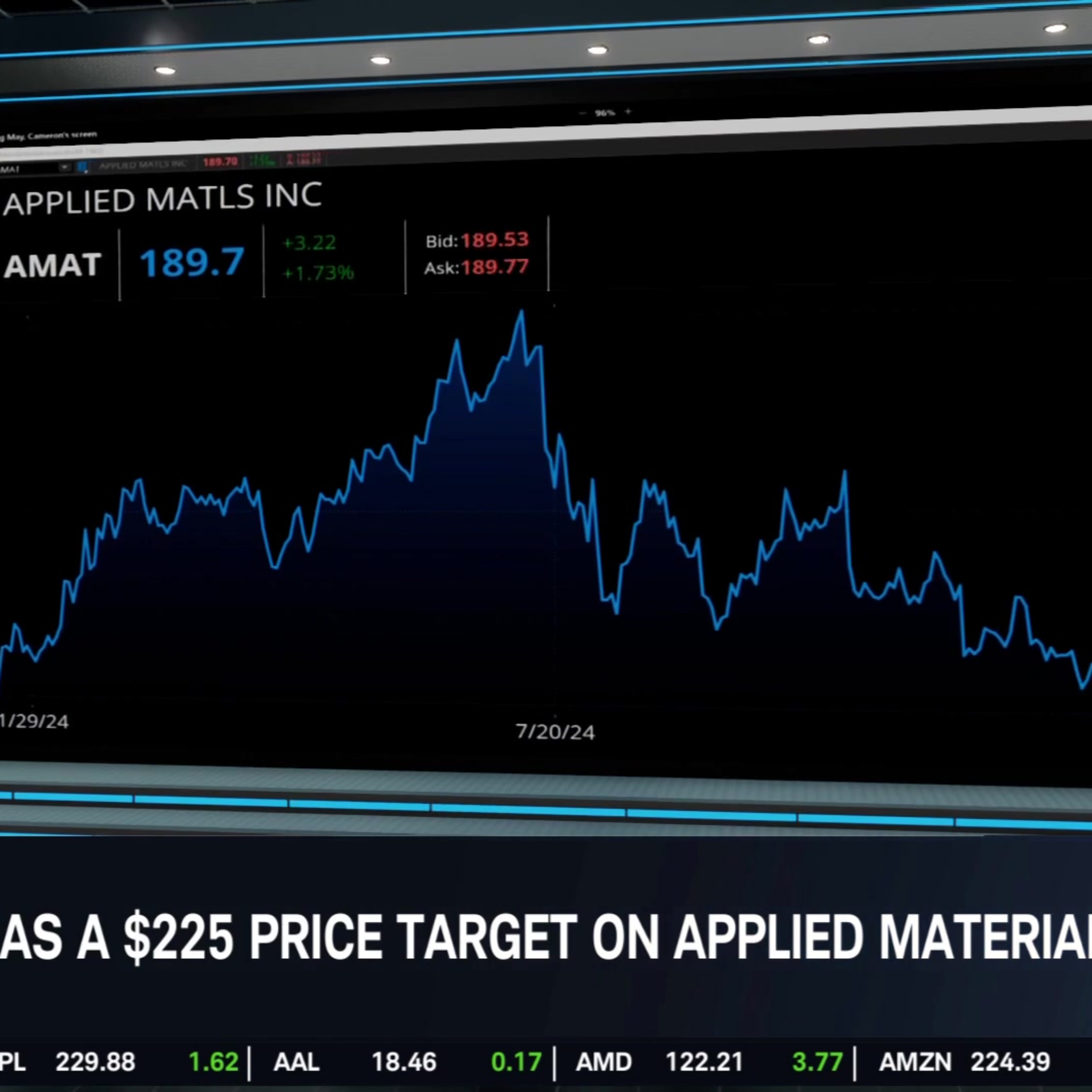1092x1092 pixels.
Task: Click the green +1.73% percent change
Action: 318,273
